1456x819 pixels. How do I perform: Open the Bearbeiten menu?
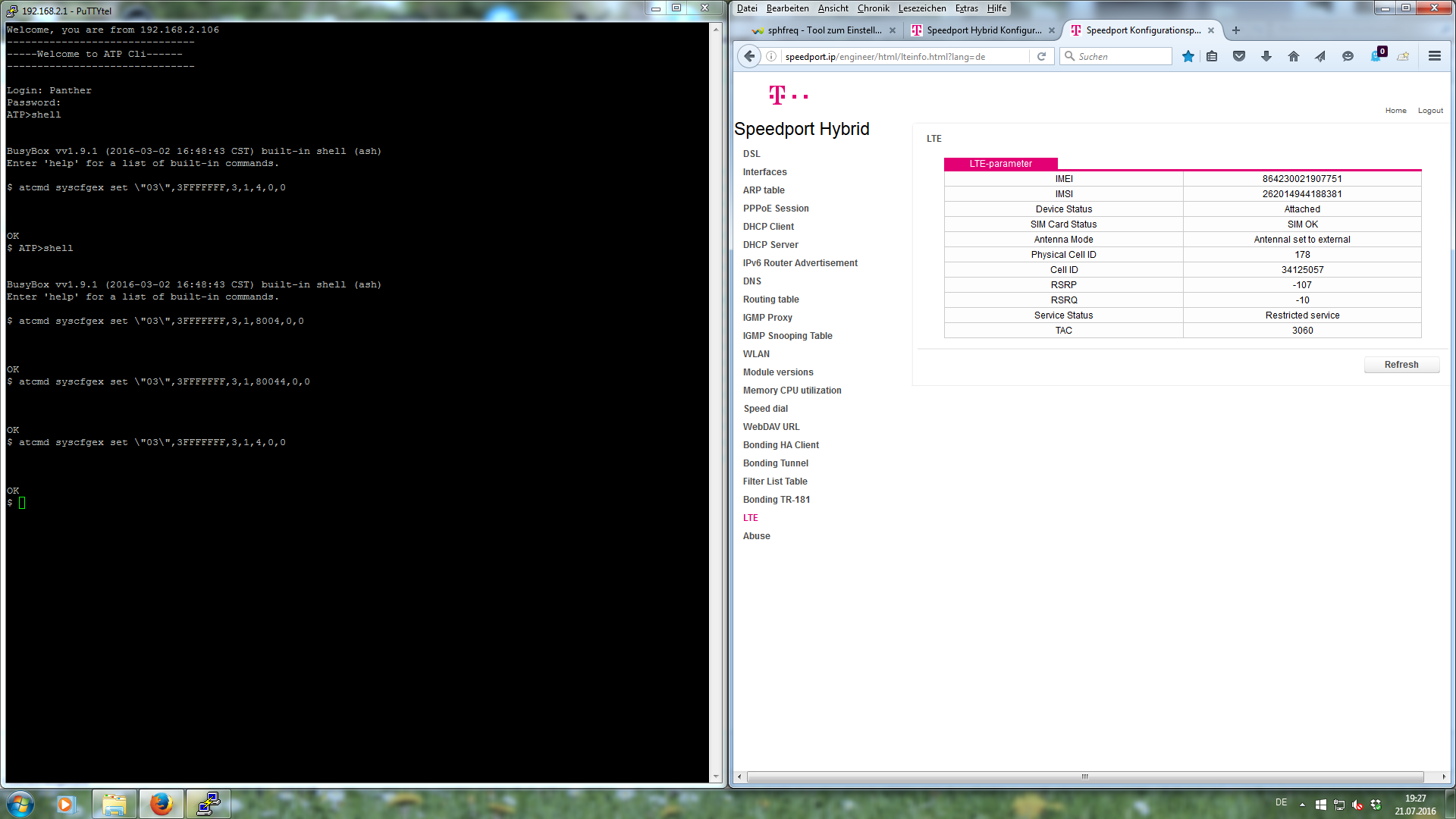787,8
